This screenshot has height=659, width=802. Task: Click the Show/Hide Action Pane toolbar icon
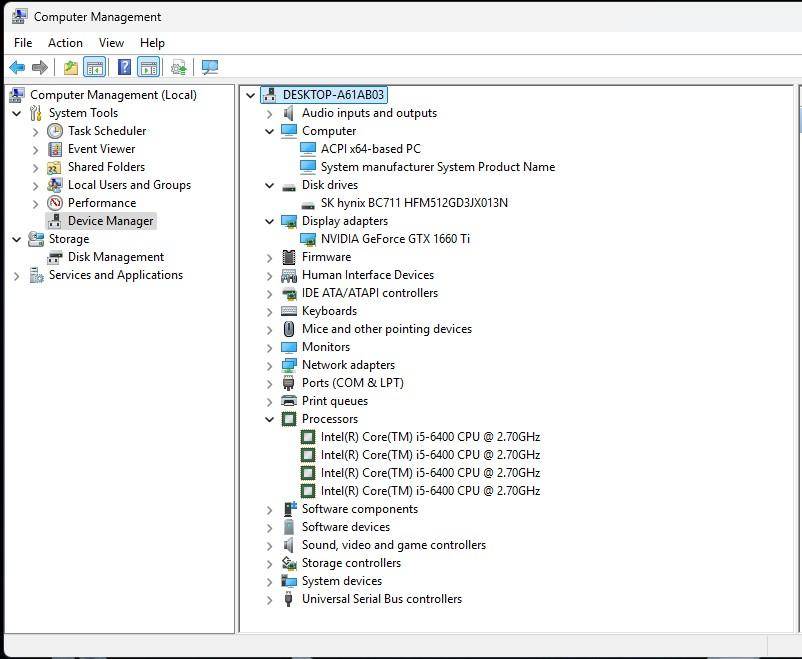click(149, 67)
